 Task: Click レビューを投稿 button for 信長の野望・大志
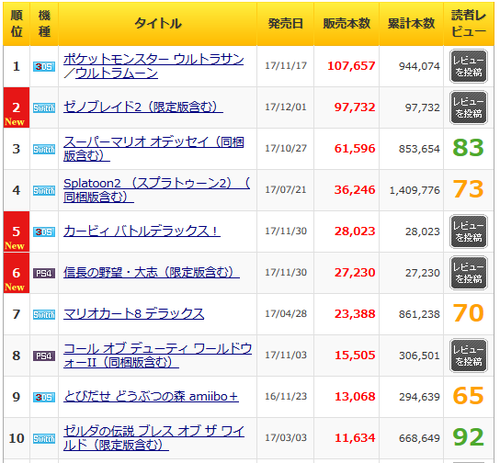468,273
